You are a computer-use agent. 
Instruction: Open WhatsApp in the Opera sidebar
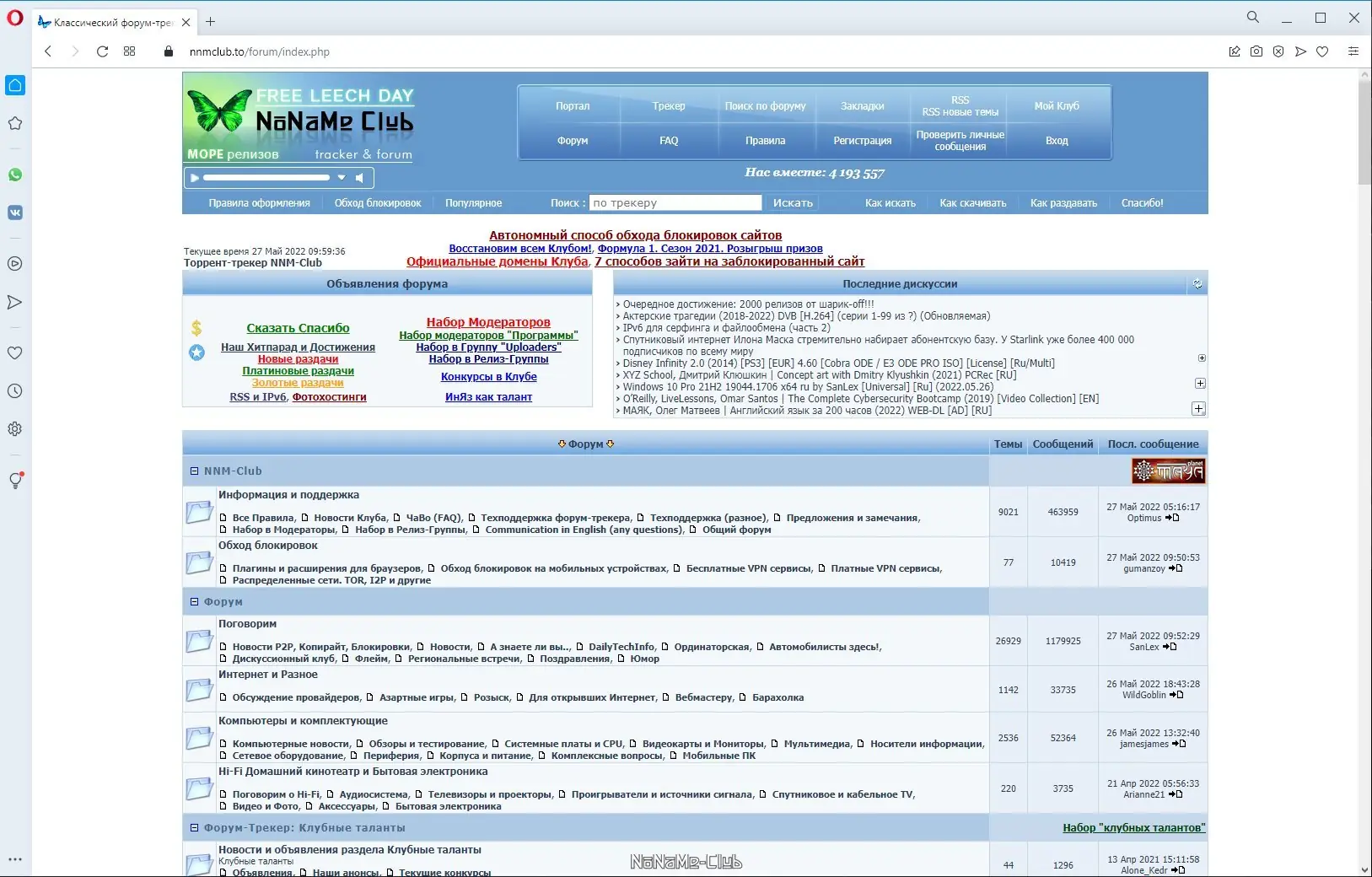point(15,175)
